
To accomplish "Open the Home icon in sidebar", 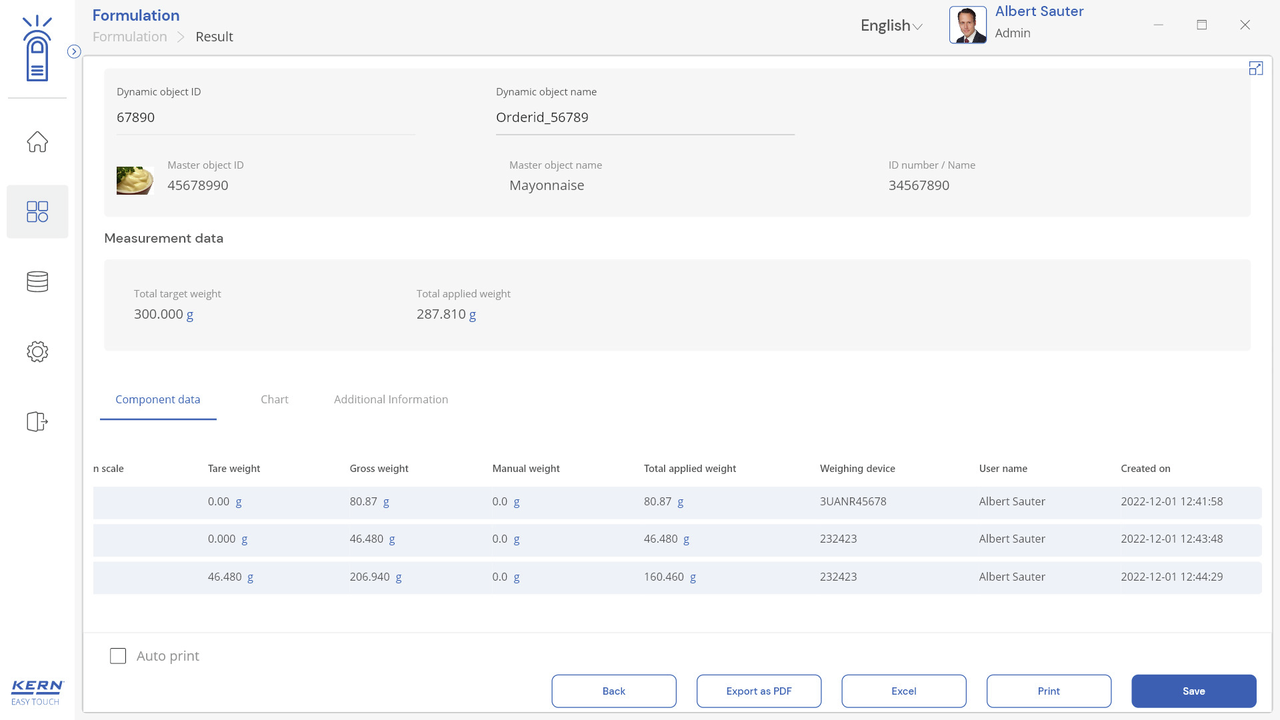I will coord(37,142).
